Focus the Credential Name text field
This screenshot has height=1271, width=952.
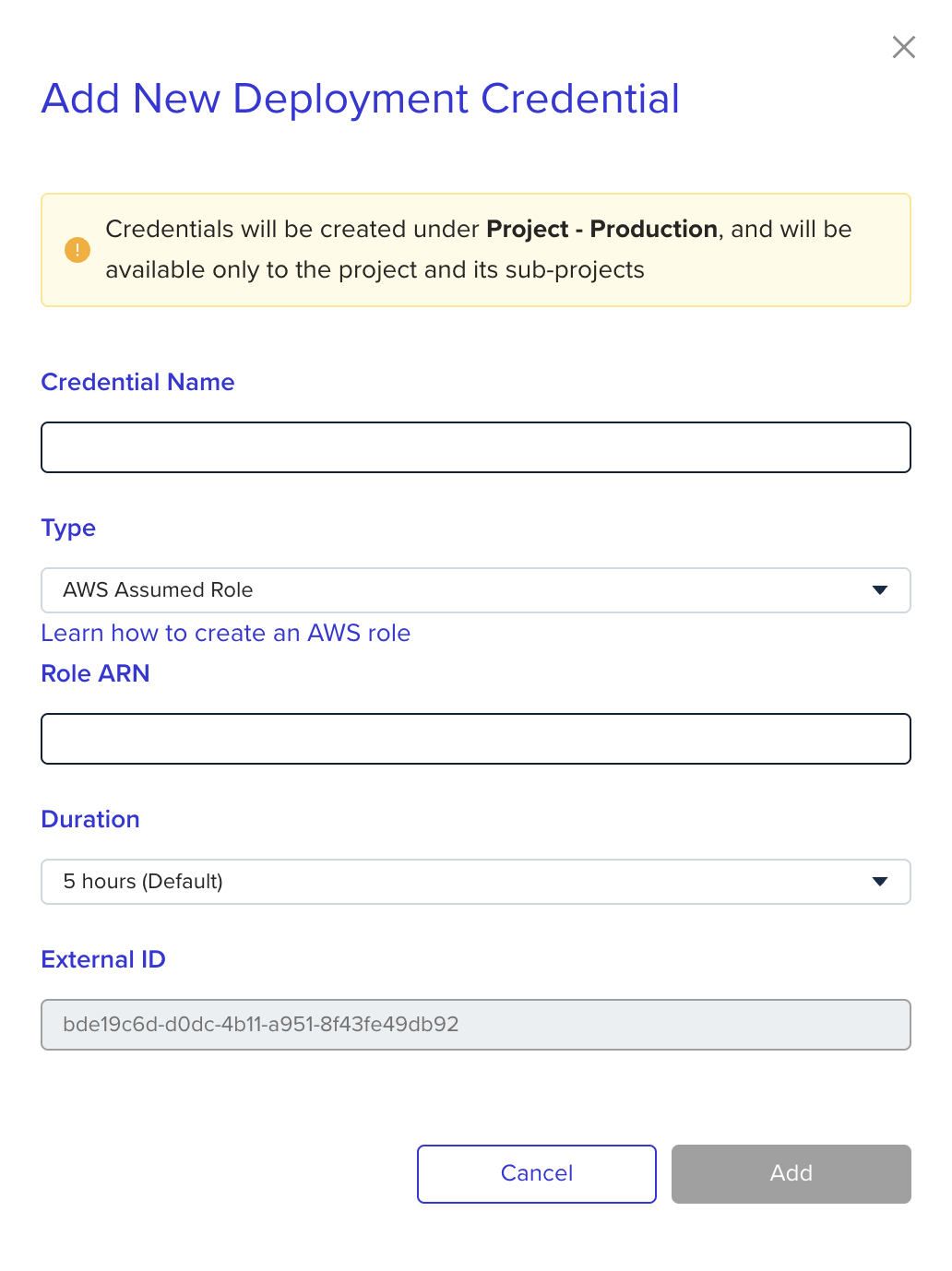[x=476, y=447]
